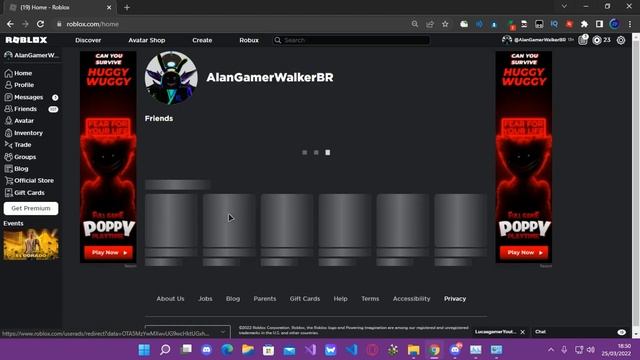The image size is (640, 360).
Task: Open the Terms footer link
Action: coord(370,299)
